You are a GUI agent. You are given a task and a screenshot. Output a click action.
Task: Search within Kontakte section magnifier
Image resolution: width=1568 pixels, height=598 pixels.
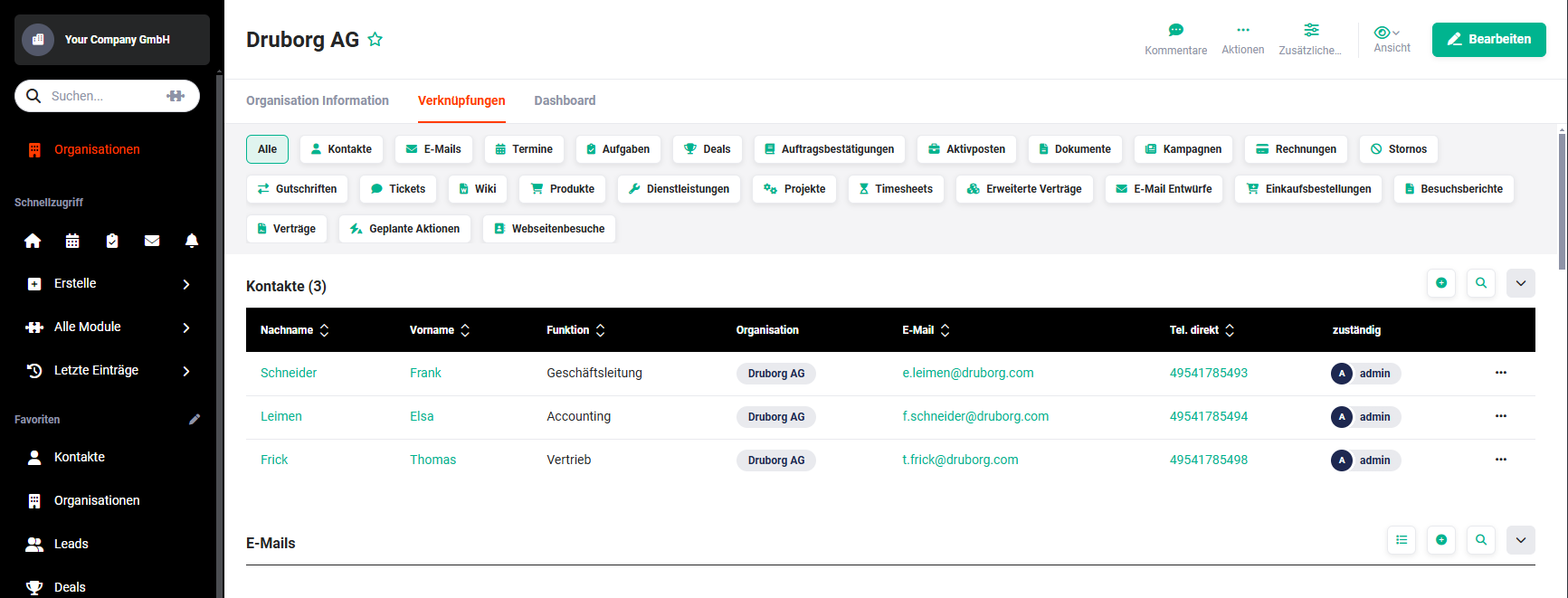(x=1481, y=283)
